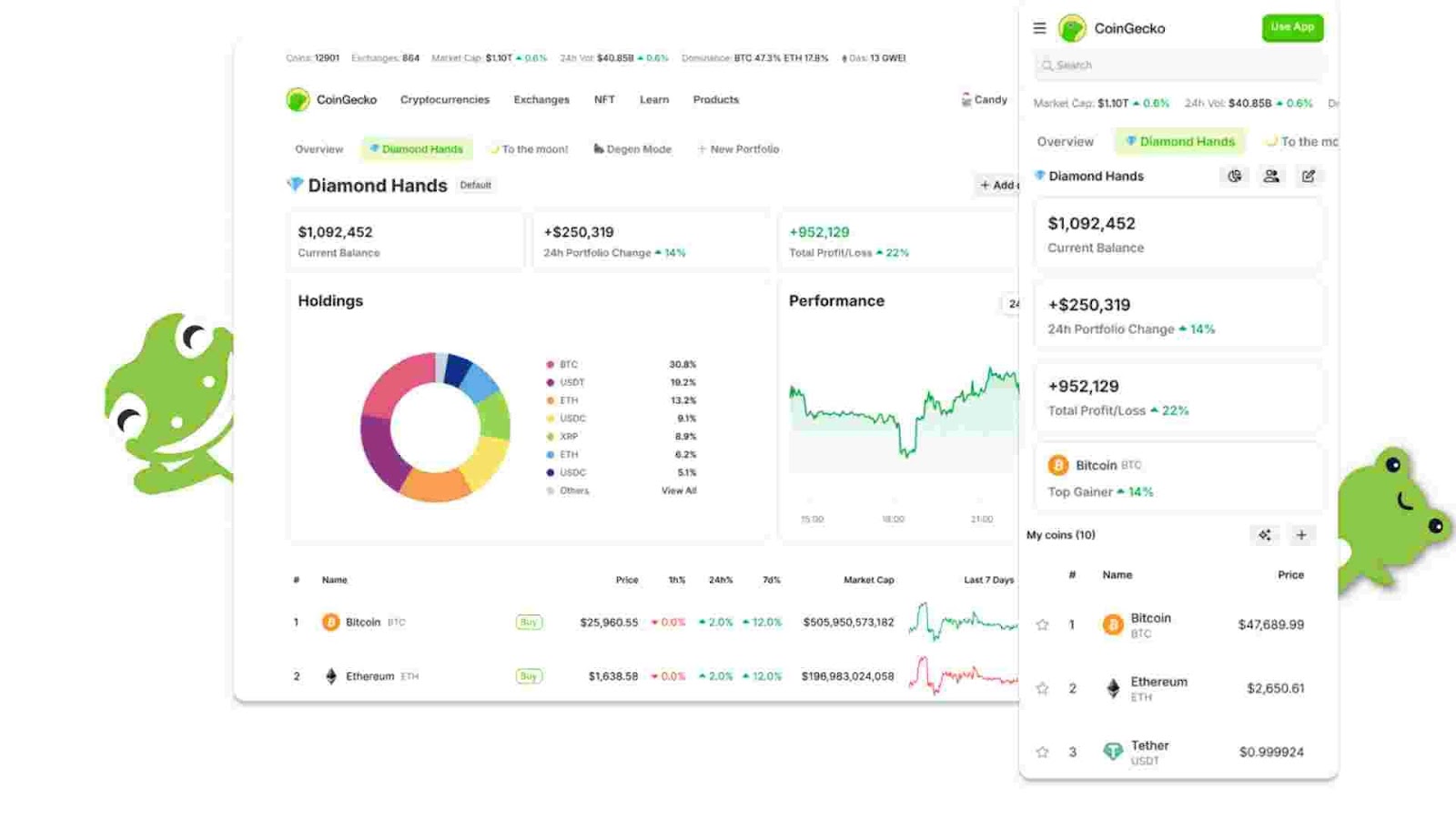Select the desktop Diamond Hands portfolio tab

(x=416, y=149)
